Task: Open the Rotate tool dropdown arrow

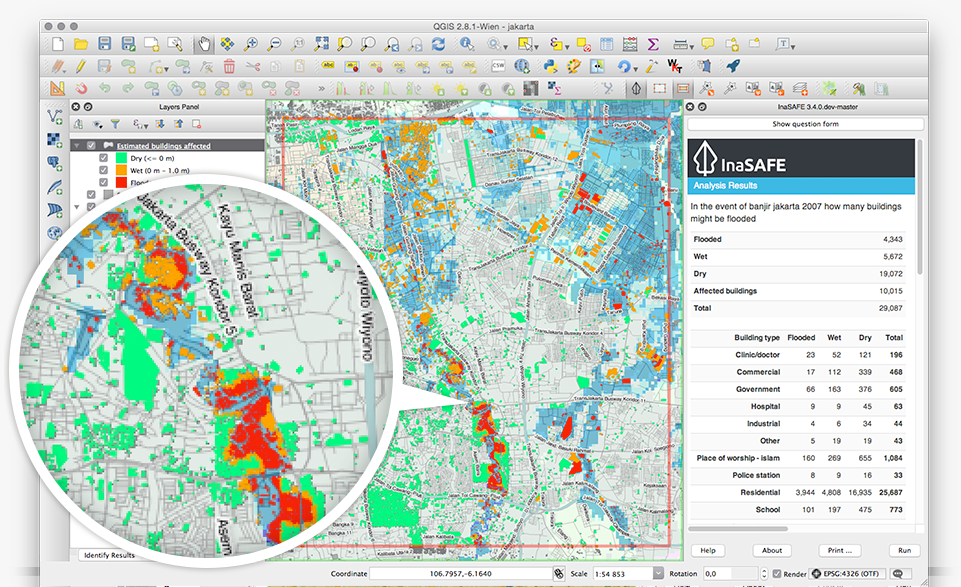Action: coord(636,69)
